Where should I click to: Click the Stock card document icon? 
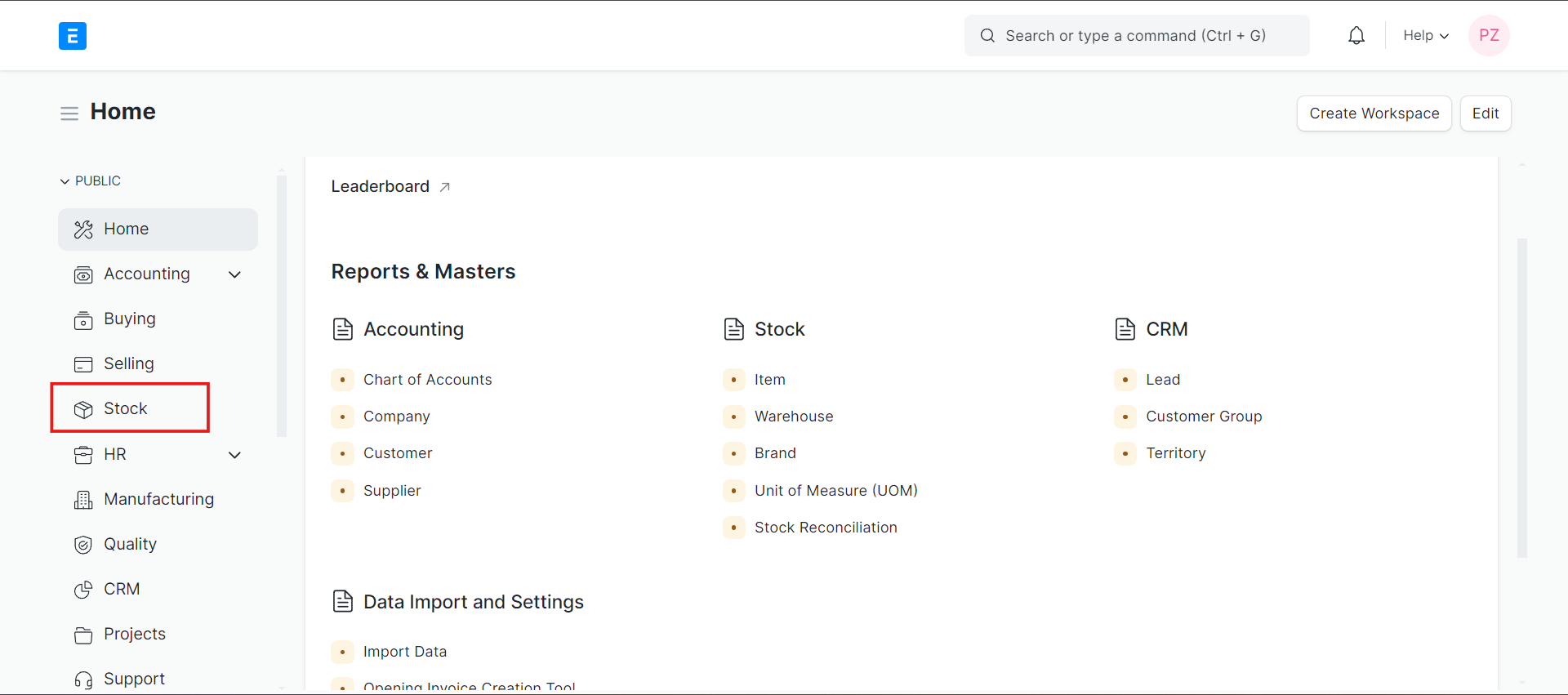pos(734,329)
